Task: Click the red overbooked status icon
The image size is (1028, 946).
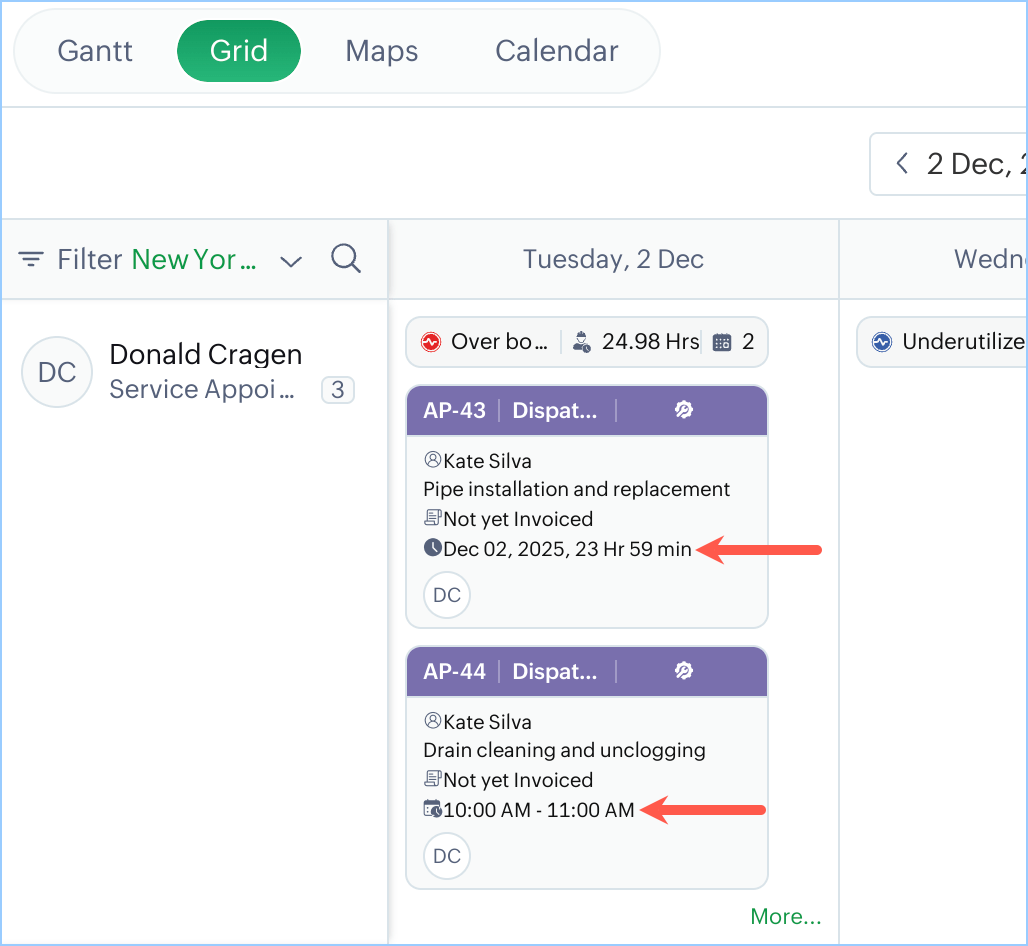Action: coord(431,342)
